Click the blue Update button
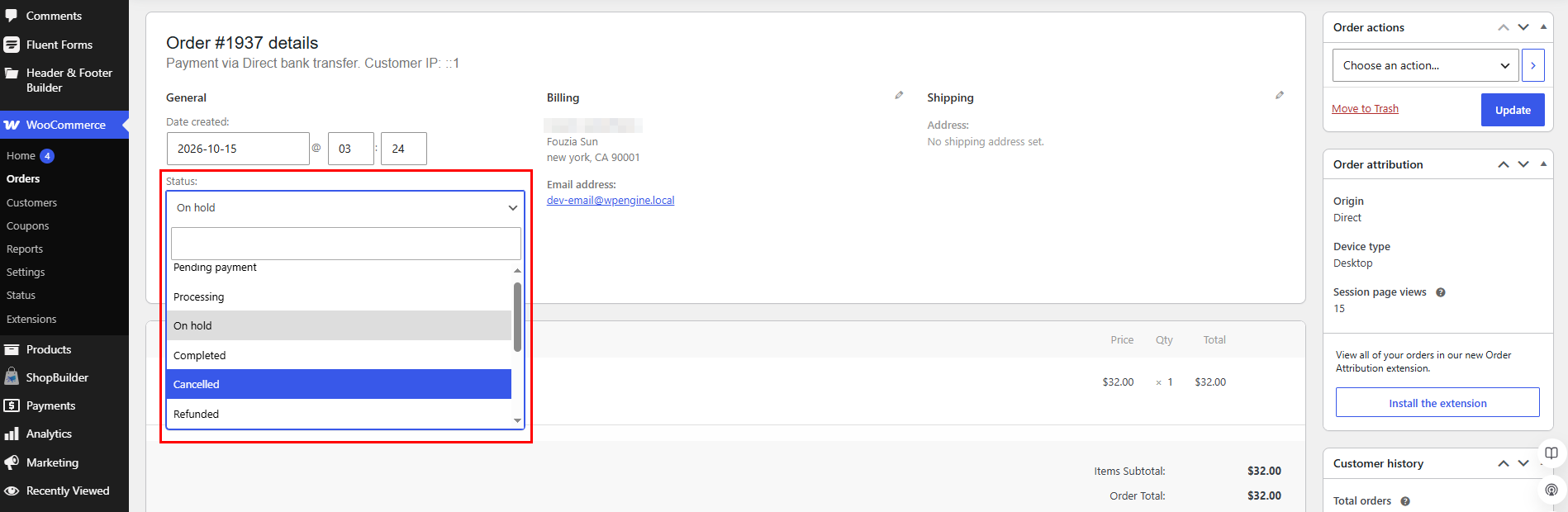 [1513, 110]
